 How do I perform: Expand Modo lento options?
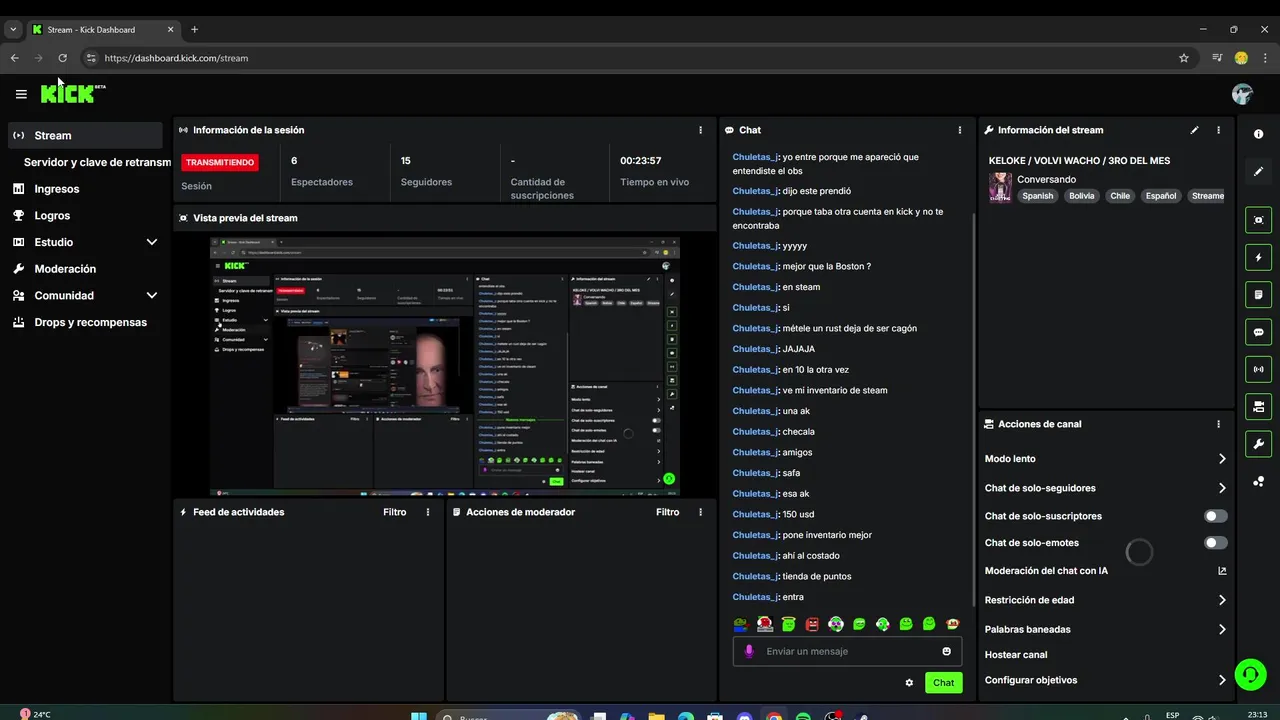(x=1222, y=459)
